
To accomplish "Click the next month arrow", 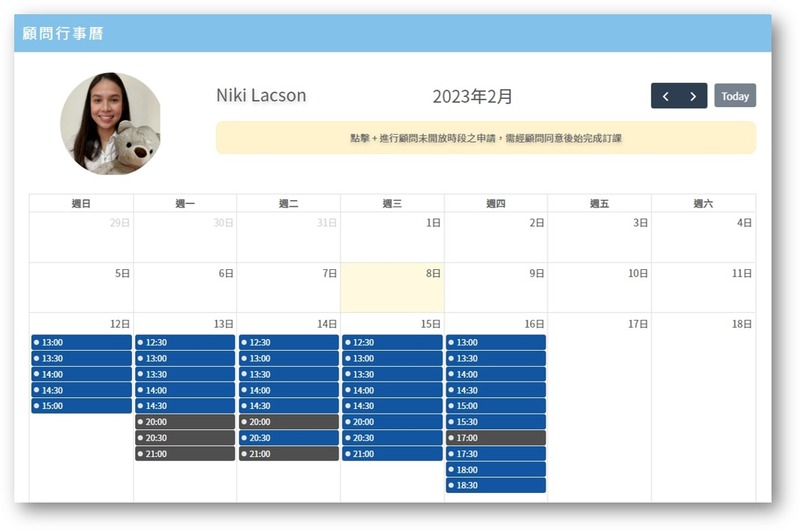I will pos(693,96).
